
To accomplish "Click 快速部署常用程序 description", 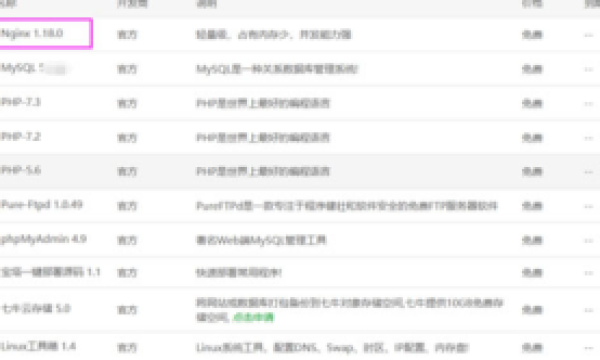I will tap(239, 273).
